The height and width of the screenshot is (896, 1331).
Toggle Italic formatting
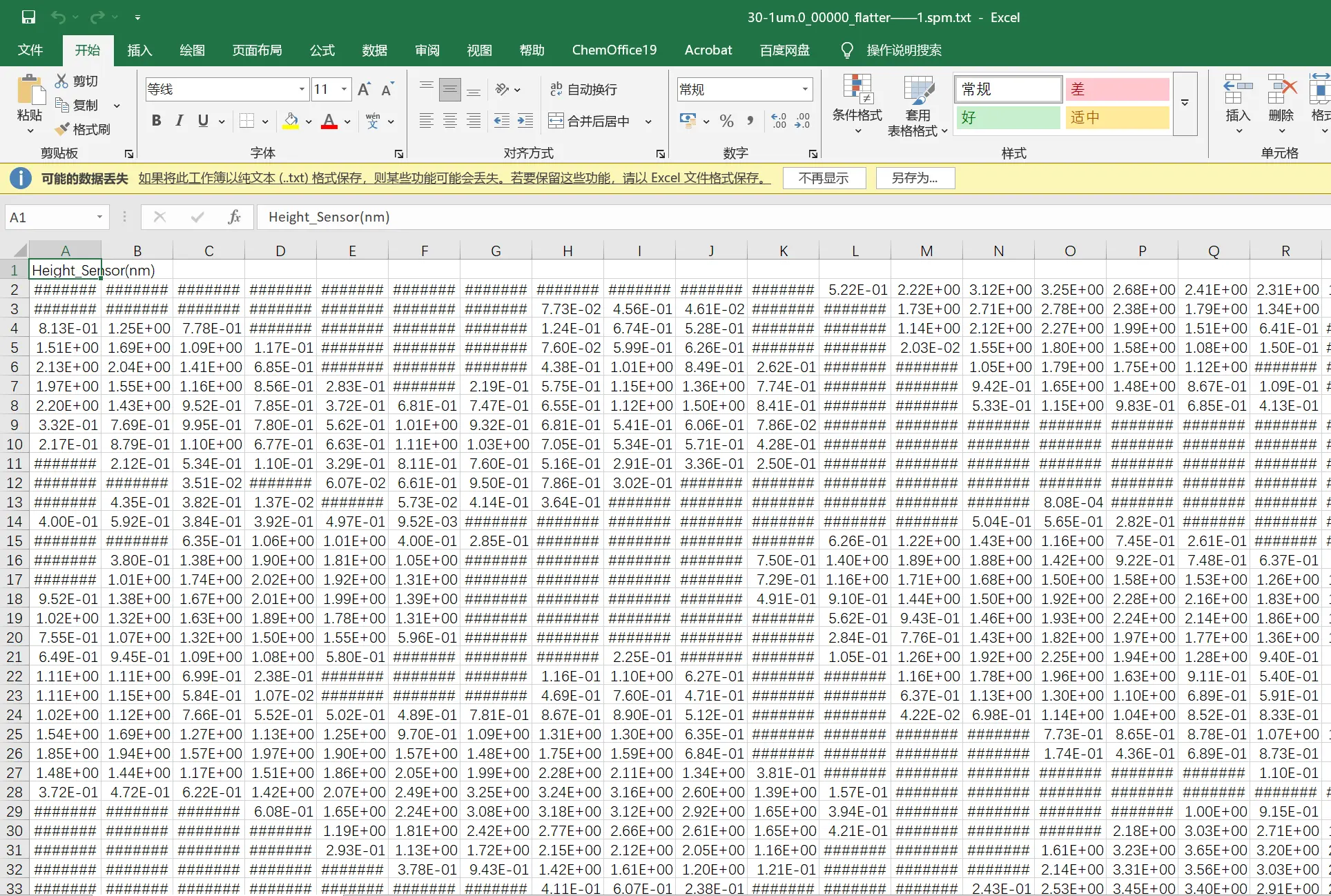pos(179,121)
